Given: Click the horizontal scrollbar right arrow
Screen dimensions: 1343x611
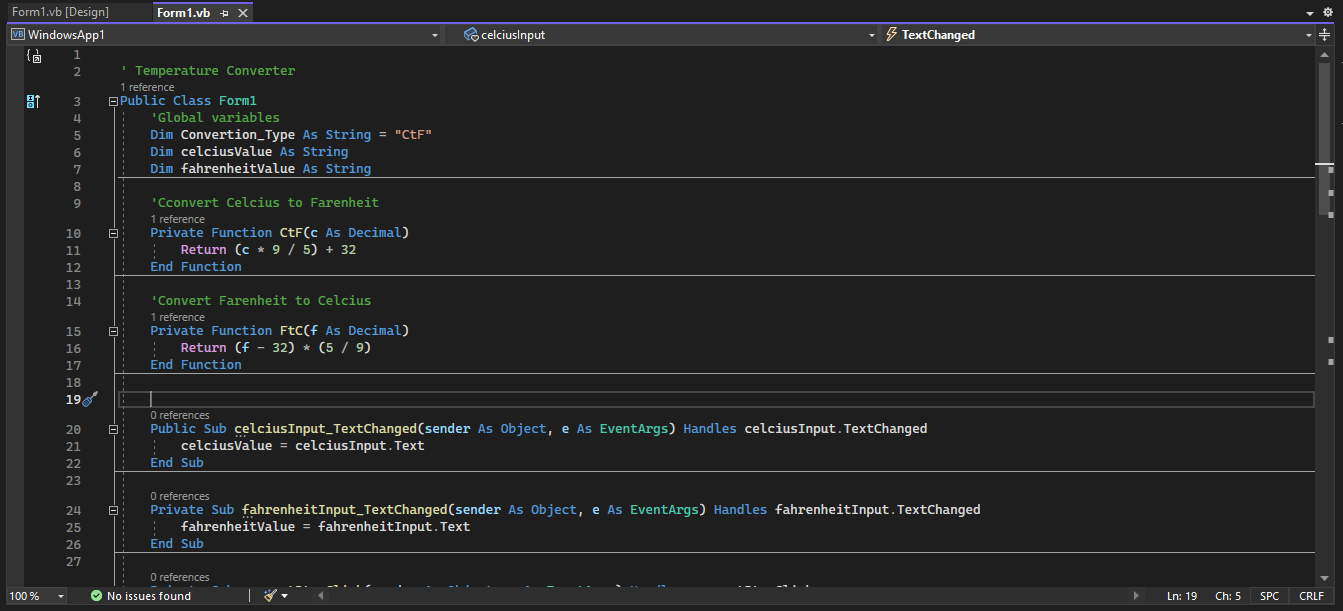Looking at the screenshot, I should point(1135,596).
